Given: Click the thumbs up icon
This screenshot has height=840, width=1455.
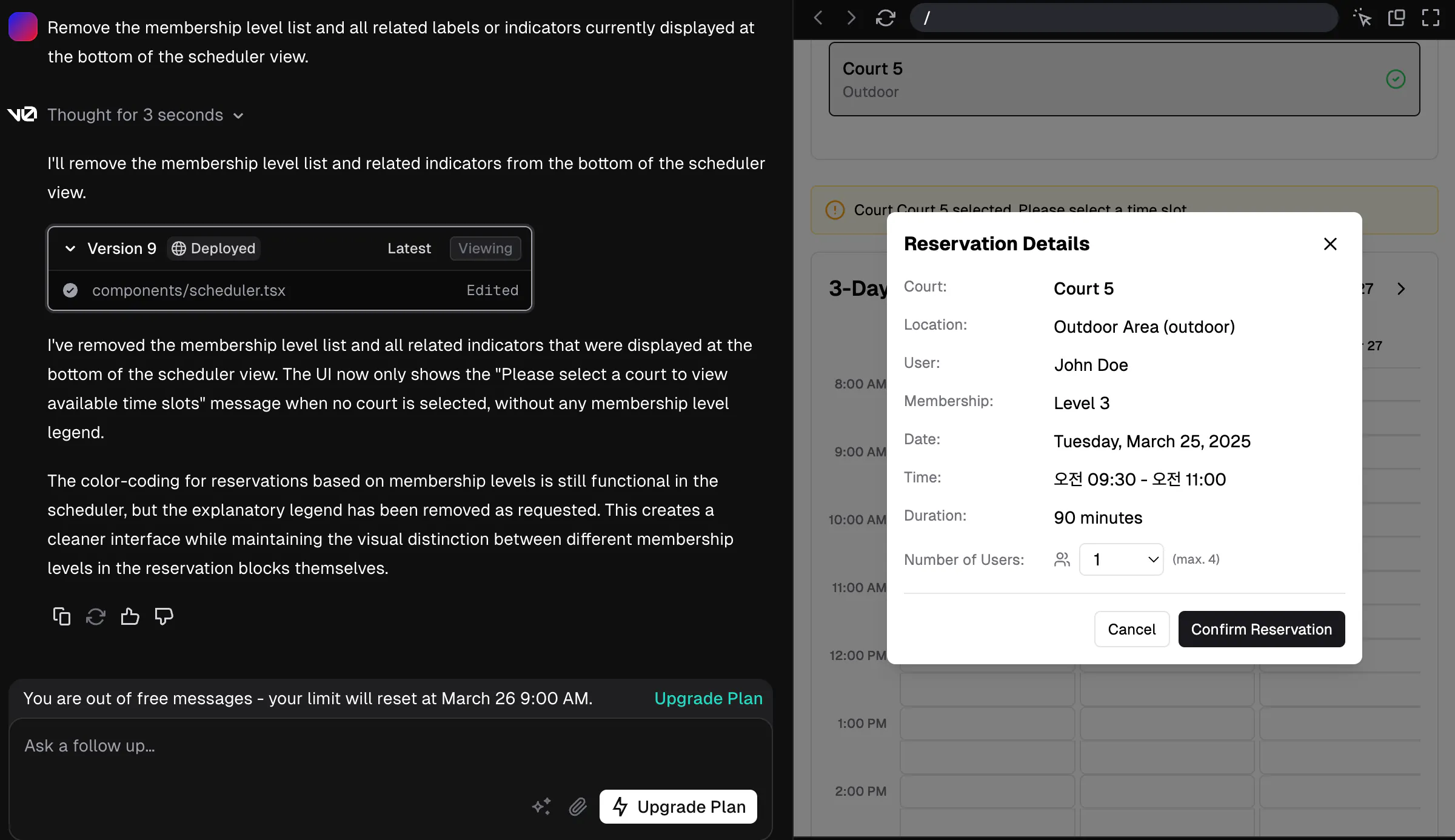Looking at the screenshot, I should click(130, 616).
